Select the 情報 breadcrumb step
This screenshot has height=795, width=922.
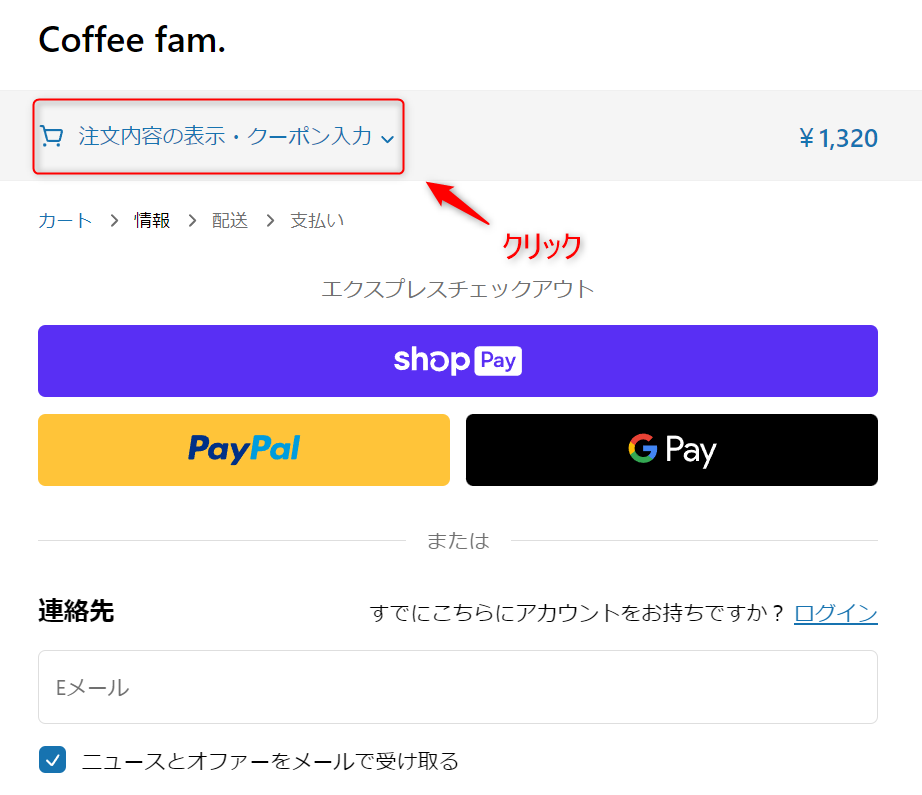[x=152, y=221]
